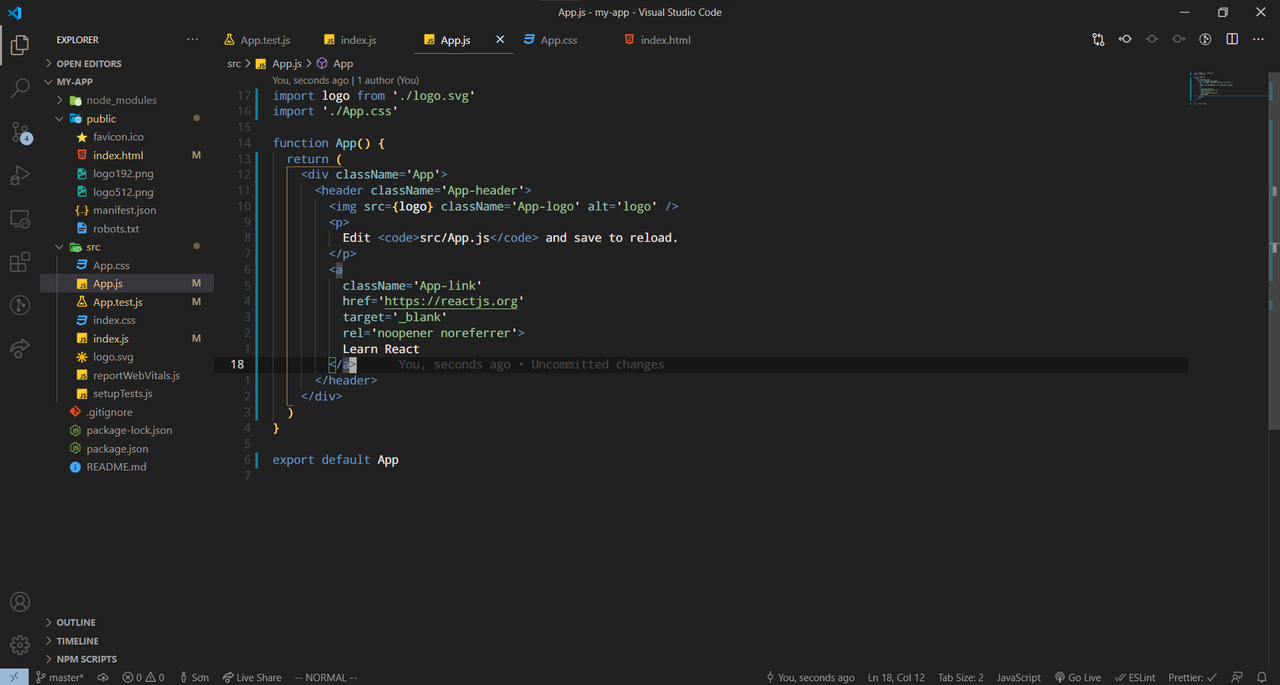Open the notifications bell

(1262, 677)
